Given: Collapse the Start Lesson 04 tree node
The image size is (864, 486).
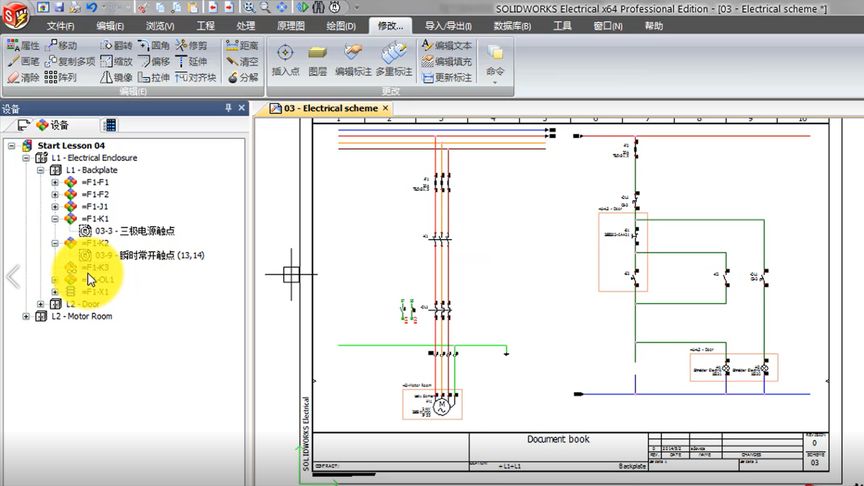Looking at the screenshot, I should [x=12, y=145].
